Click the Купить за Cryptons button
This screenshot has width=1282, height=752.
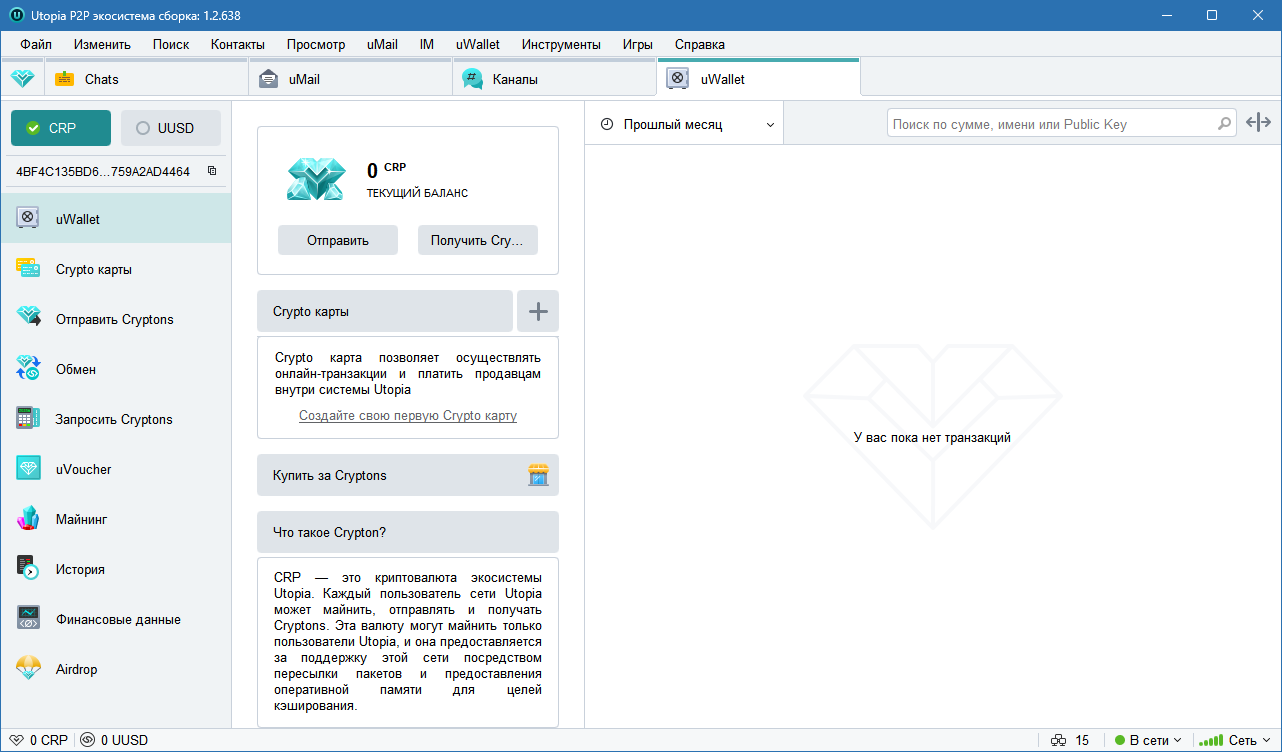[x=408, y=475]
